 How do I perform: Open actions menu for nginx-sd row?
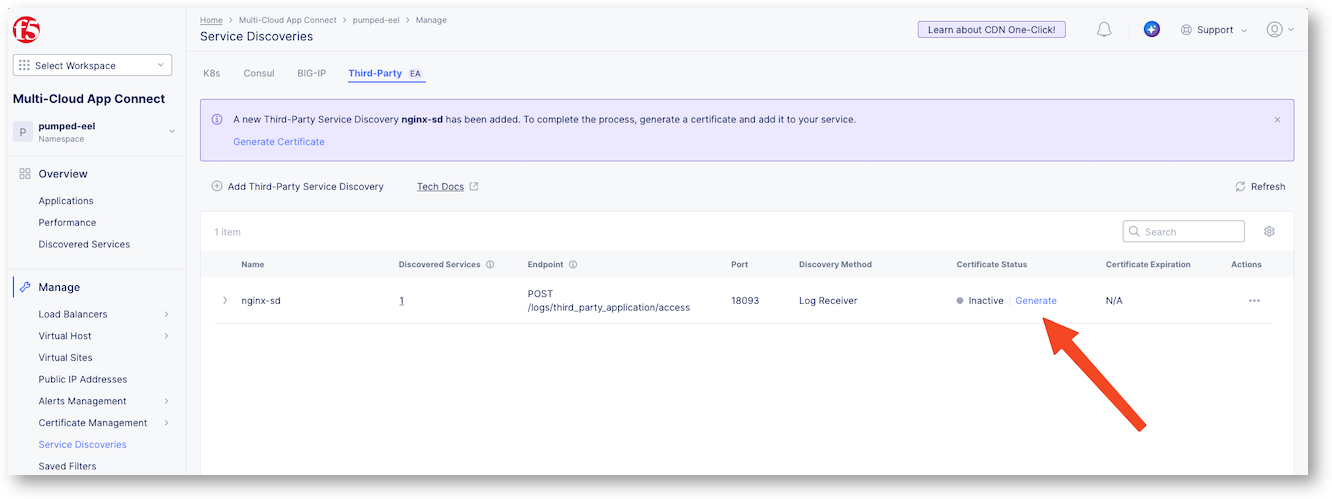tap(1254, 301)
